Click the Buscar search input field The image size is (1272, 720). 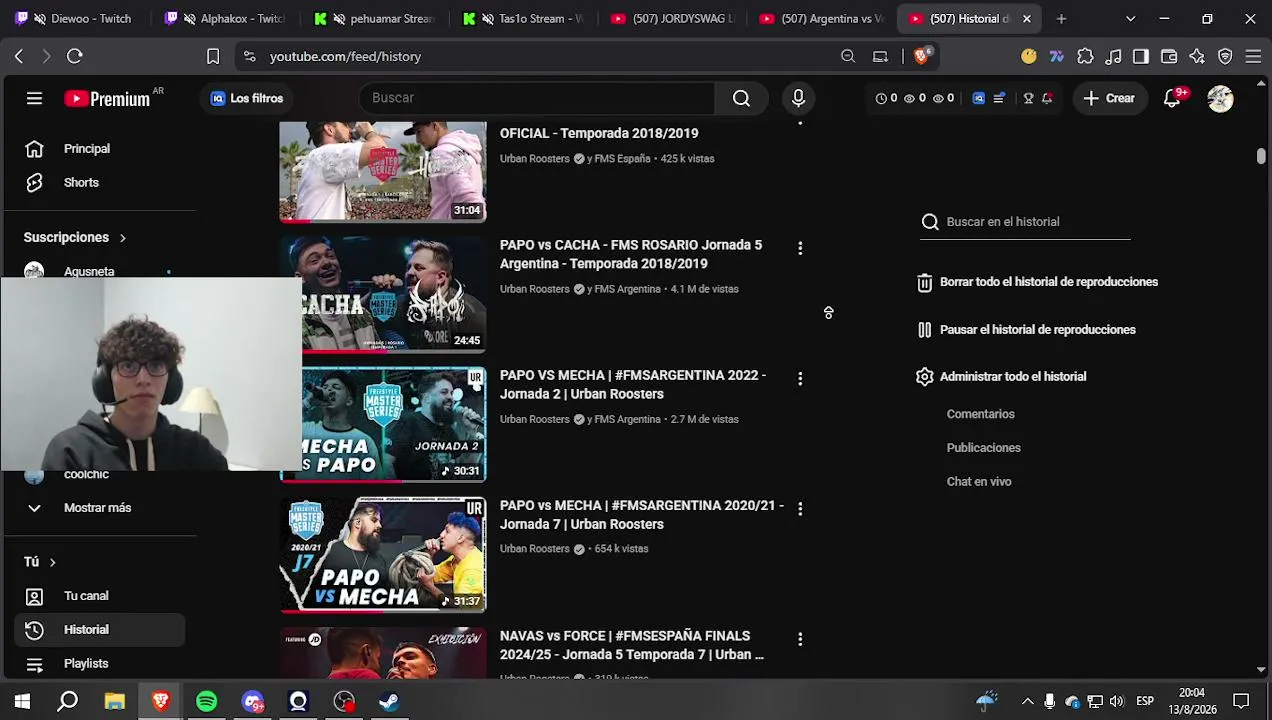click(537, 98)
